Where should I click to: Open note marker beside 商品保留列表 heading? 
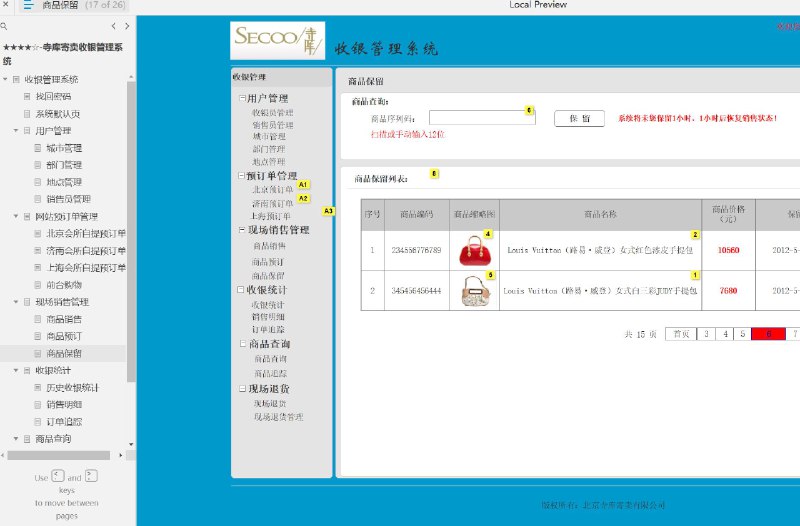(434, 174)
